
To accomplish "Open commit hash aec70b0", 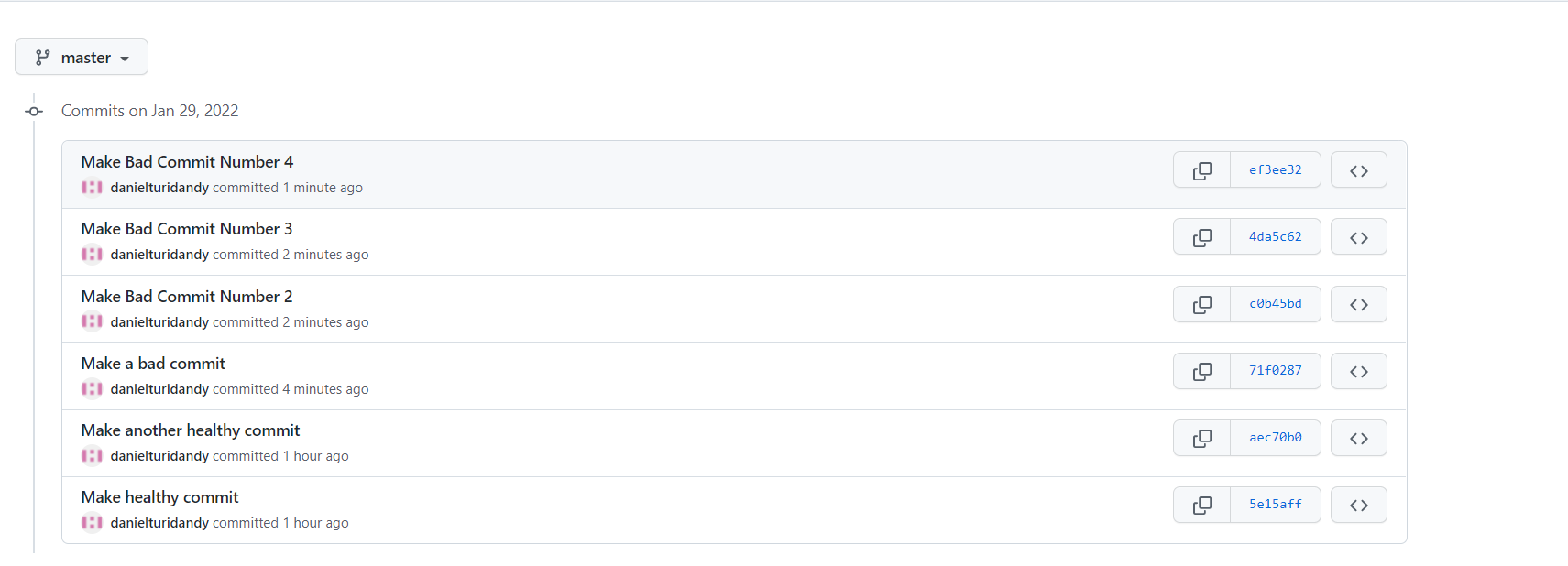I will tap(1275, 438).
